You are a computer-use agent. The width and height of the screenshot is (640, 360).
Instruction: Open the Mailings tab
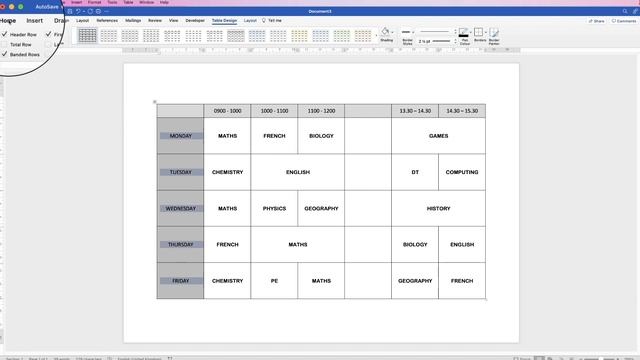pyautogui.click(x=133, y=20)
